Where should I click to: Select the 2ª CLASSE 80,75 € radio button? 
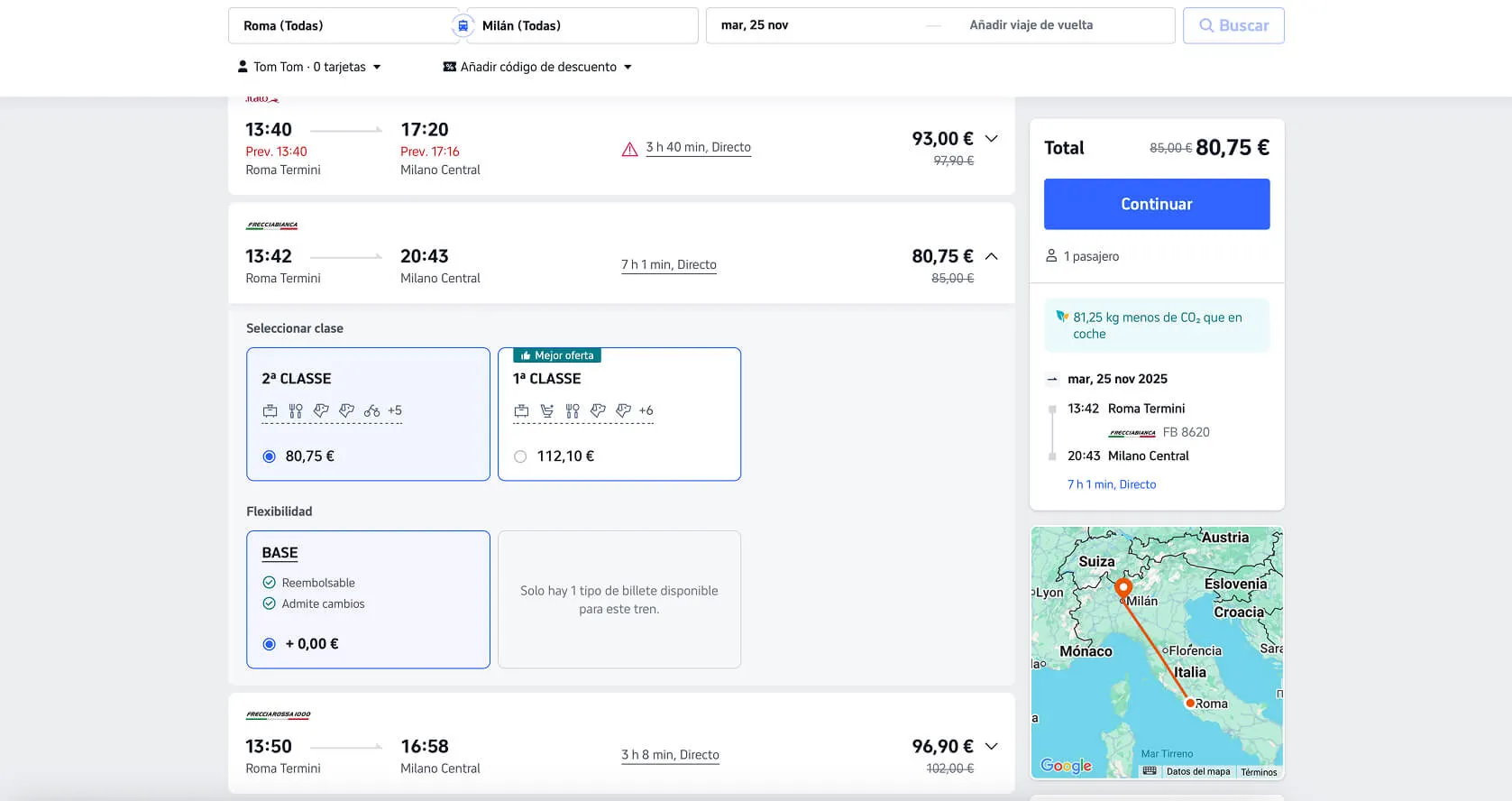(269, 456)
